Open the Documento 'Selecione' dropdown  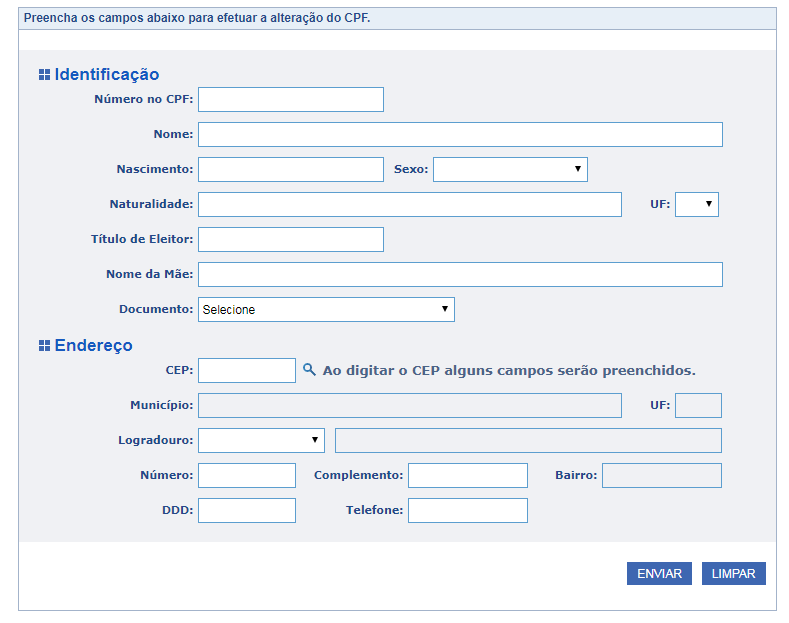pos(326,309)
